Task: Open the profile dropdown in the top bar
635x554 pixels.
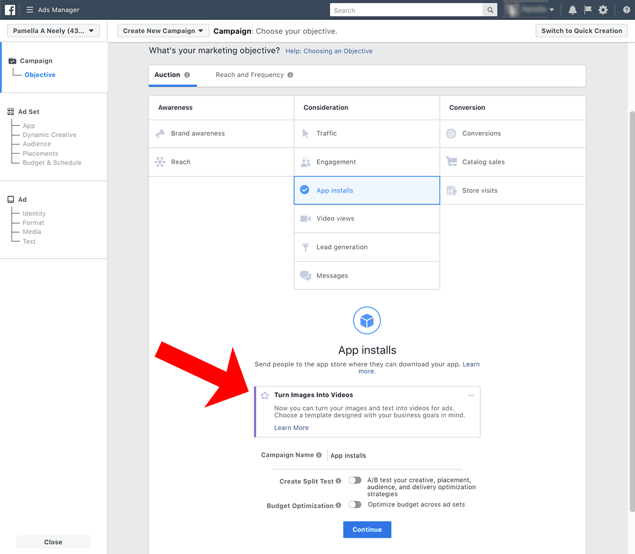Action: [x=530, y=10]
